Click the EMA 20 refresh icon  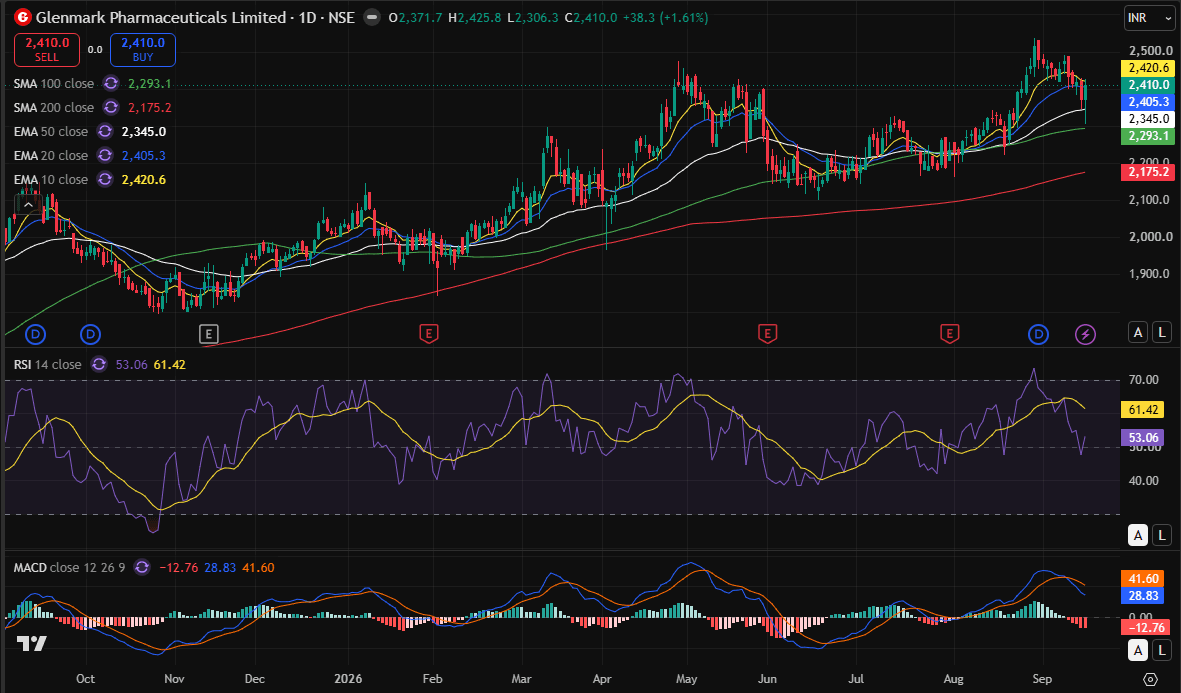point(105,156)
